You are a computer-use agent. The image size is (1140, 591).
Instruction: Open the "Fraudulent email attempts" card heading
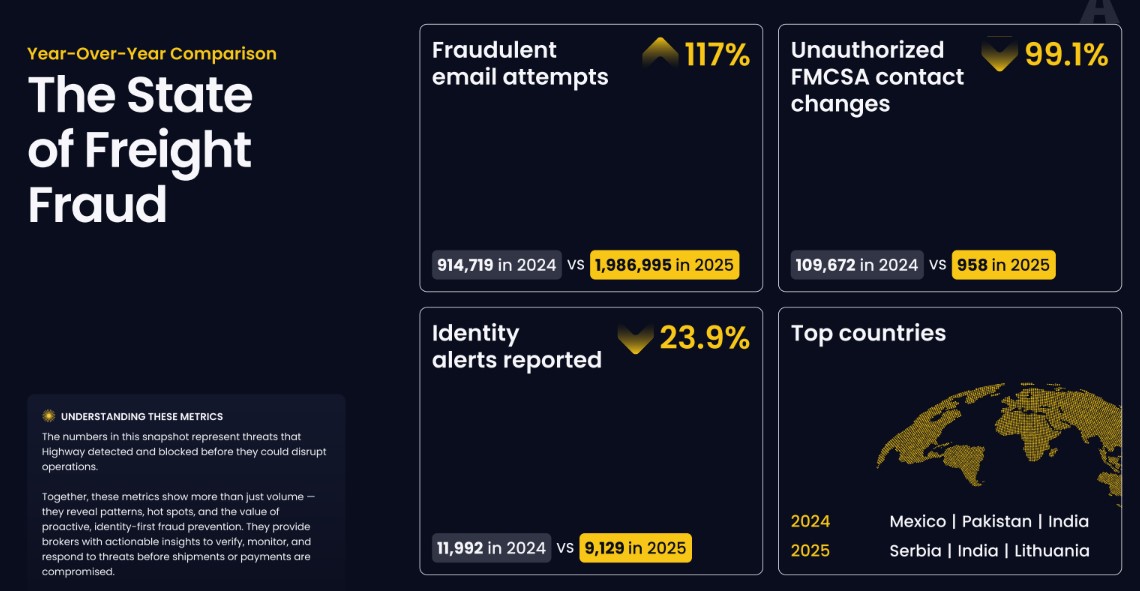pyautogui.click(x=520, y=63)
